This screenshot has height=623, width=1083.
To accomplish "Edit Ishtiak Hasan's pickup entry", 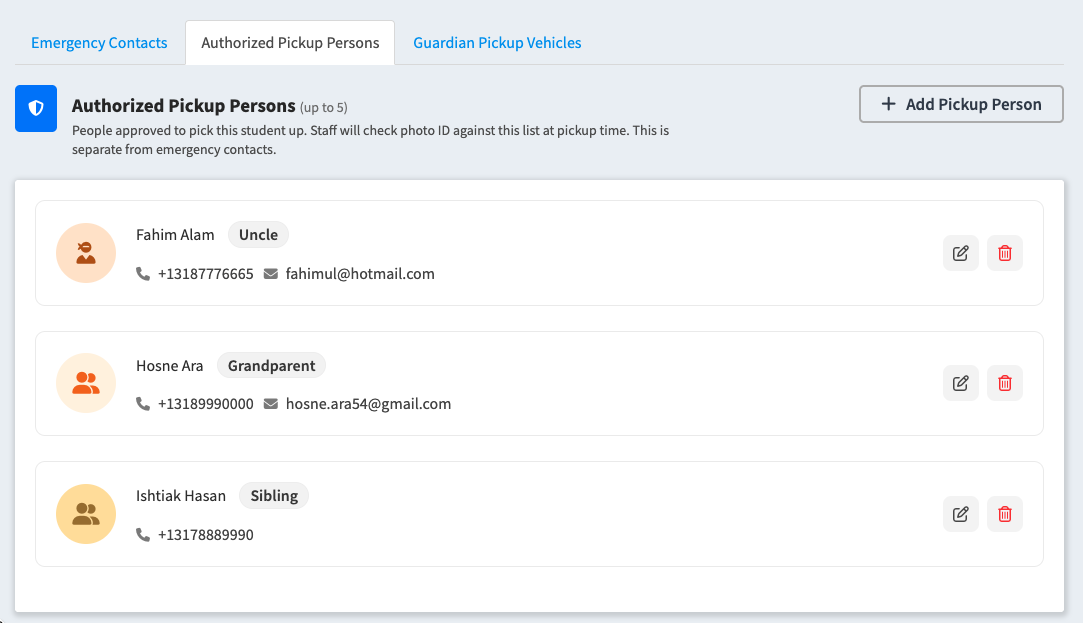I will pyautogui.click(x=961, y=514).
